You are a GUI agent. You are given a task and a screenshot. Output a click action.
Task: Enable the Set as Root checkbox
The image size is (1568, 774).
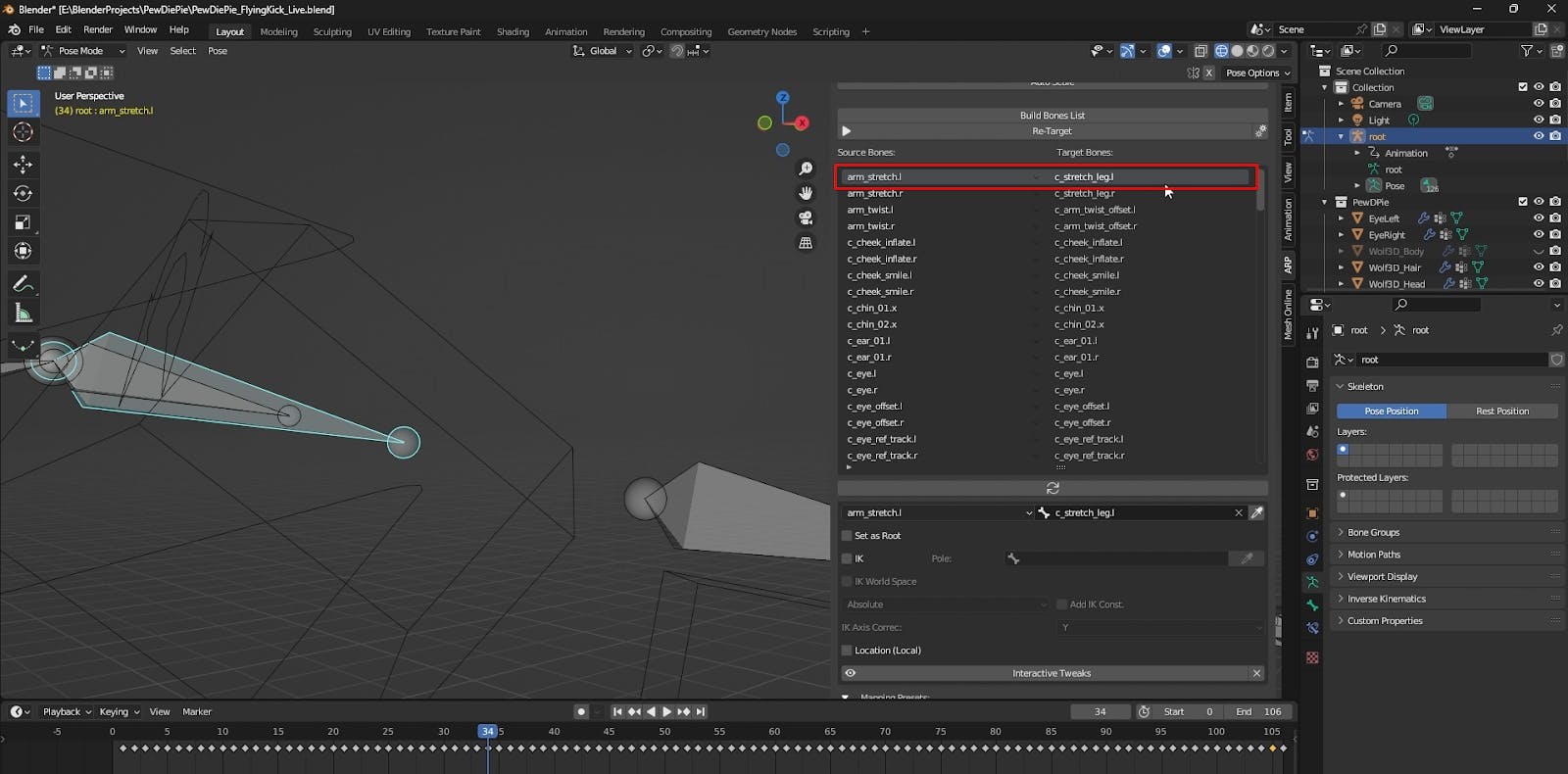[847, 536]
